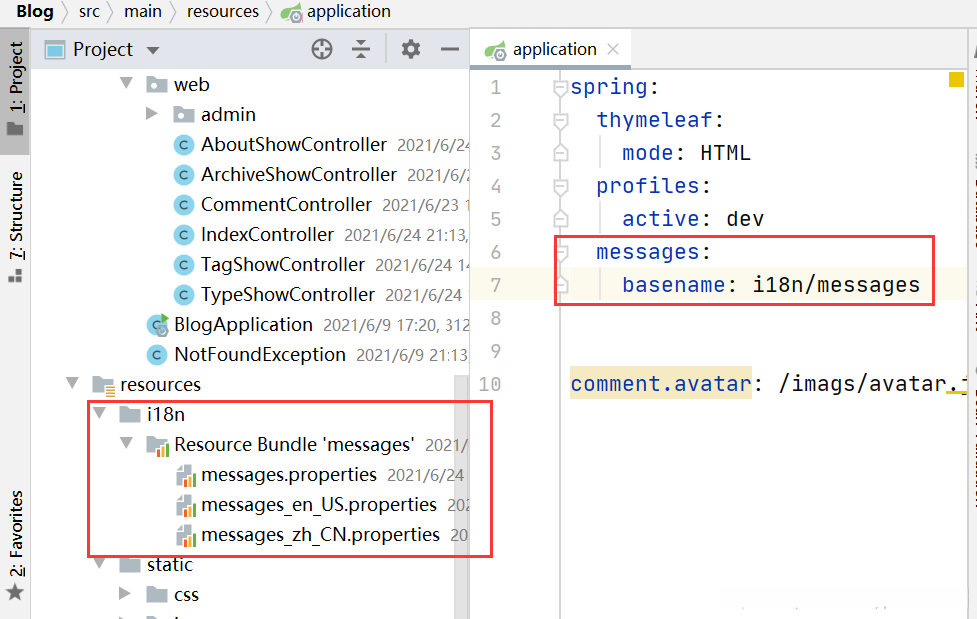Collapse the Resource Bundle 'messages' node
Image resolution: width=977 pixels, height=619 pixels.
coord(126,444)
